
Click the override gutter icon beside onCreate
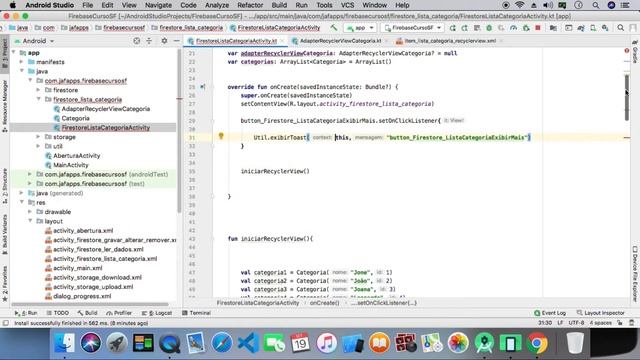(203, 87)
